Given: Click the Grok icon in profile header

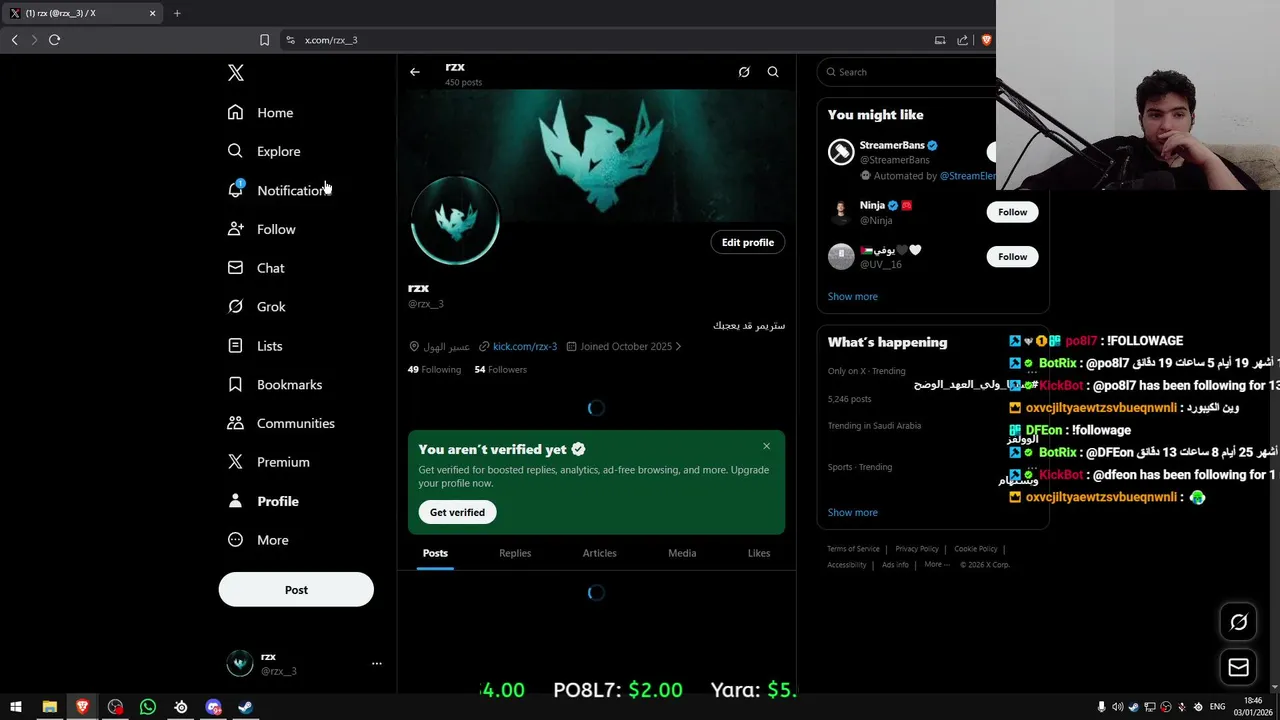Looking at the screenshot, I should (x=744, y=72).
